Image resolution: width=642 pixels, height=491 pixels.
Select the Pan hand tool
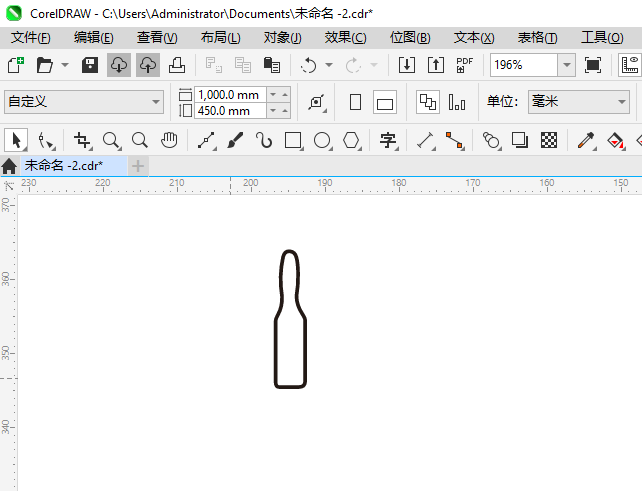tap(169, 140)
